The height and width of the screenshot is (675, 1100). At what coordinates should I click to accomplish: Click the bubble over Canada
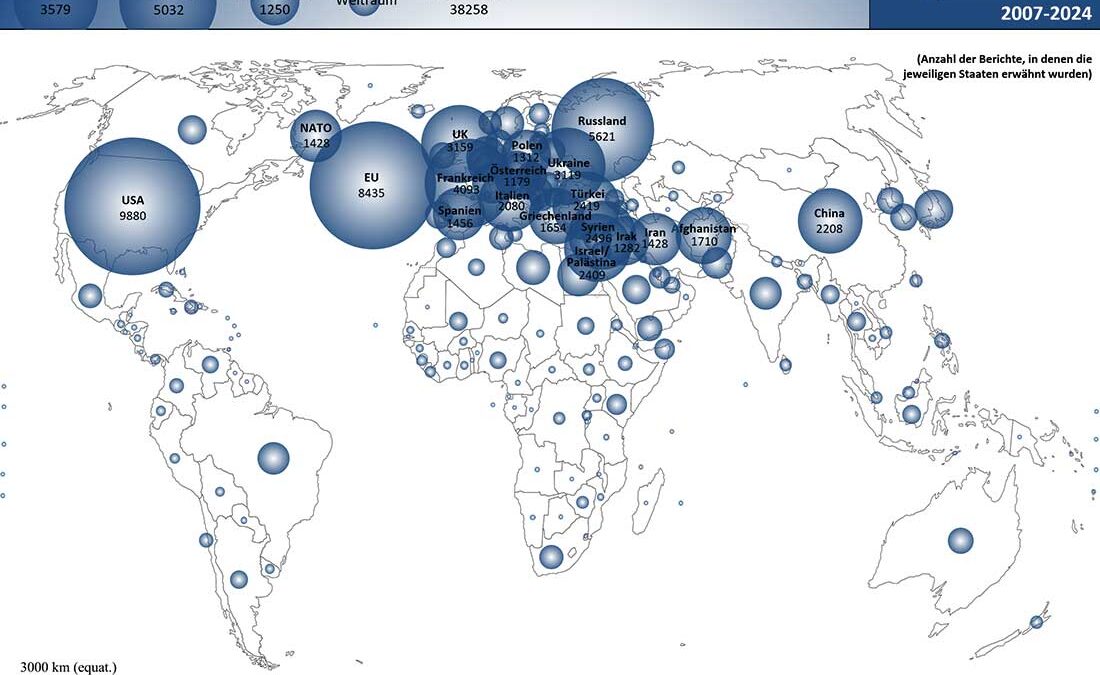tap(192, 129)
